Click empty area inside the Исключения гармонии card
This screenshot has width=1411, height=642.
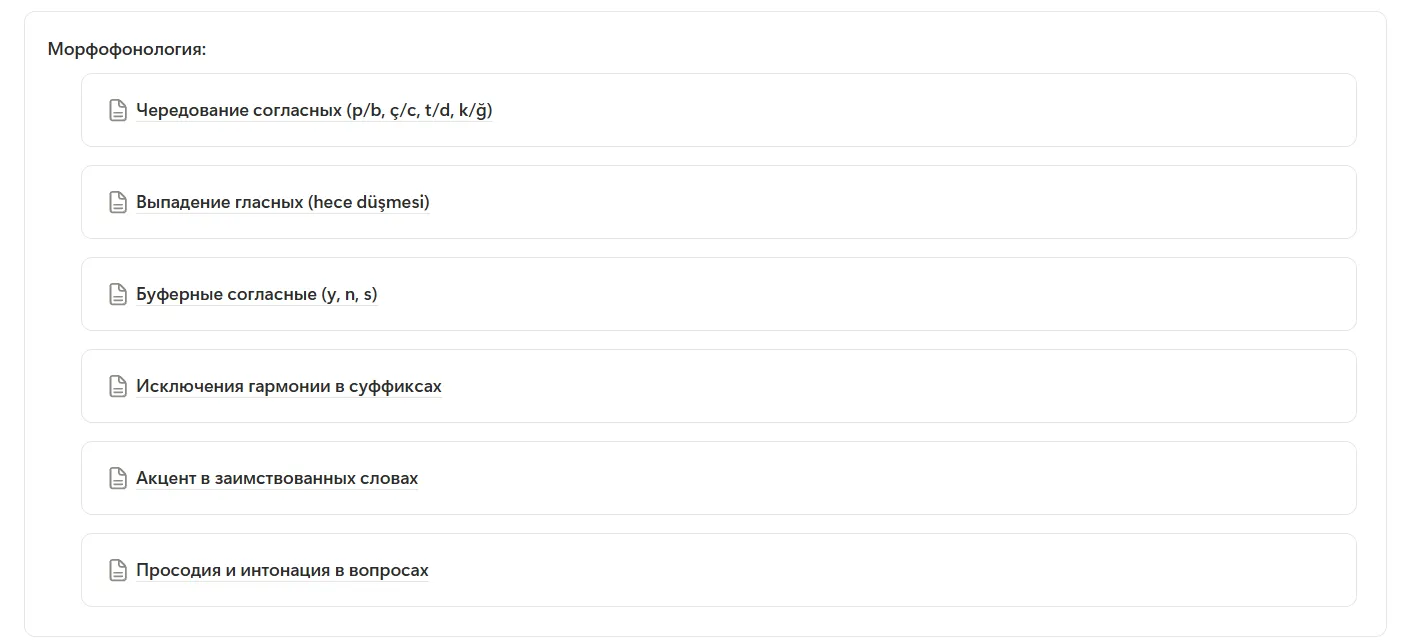[x=900, y=386]
